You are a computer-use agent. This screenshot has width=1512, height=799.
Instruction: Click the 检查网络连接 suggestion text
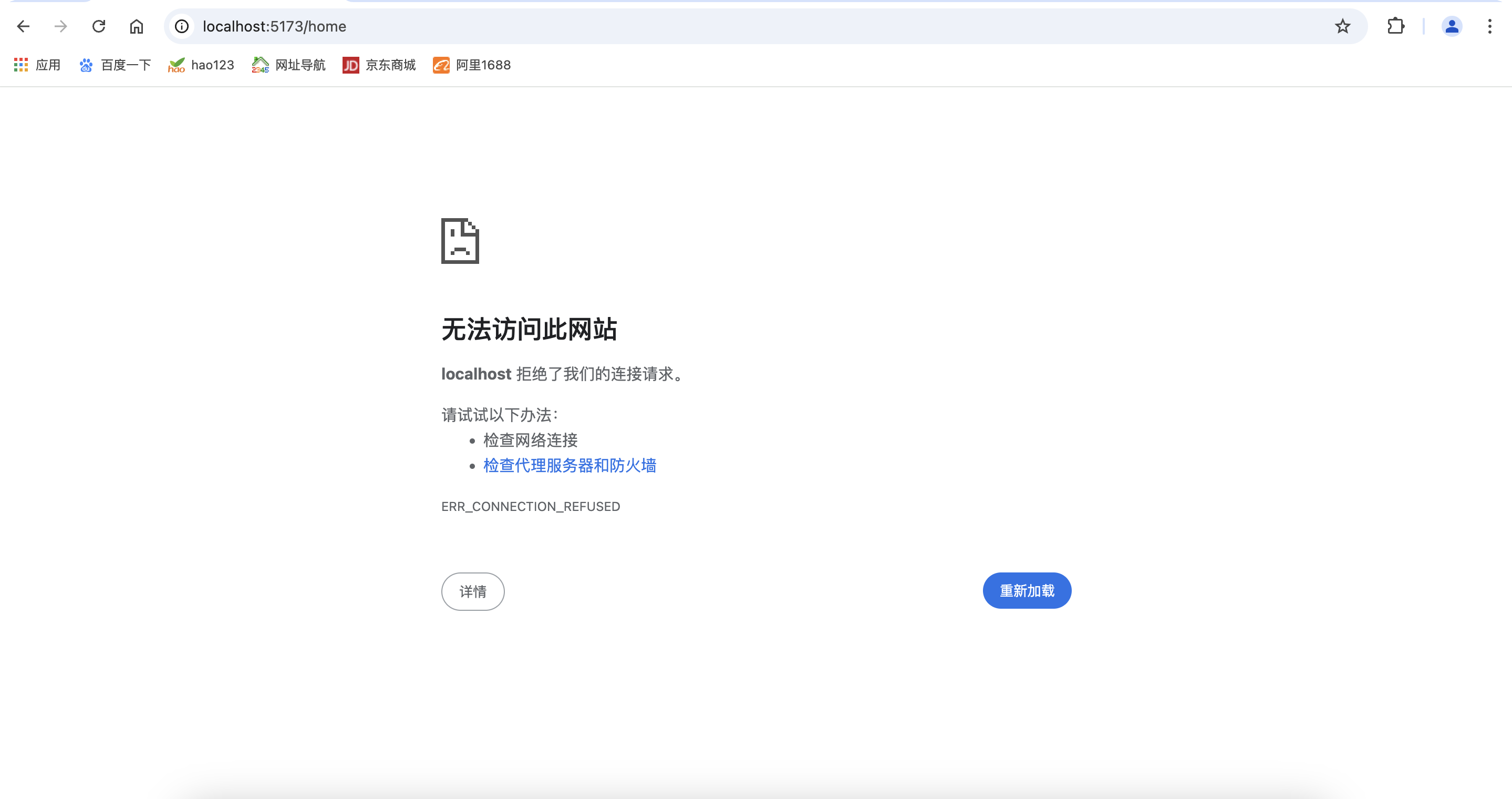click(531, 441)
